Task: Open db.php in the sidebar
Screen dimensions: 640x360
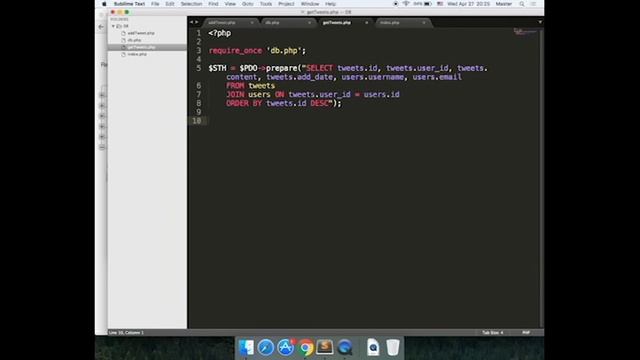Action: point(134,40)
